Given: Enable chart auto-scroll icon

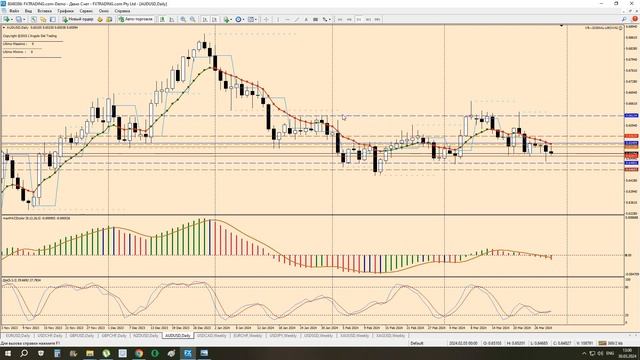Looking at the screenshot, I should pos(205,19).
